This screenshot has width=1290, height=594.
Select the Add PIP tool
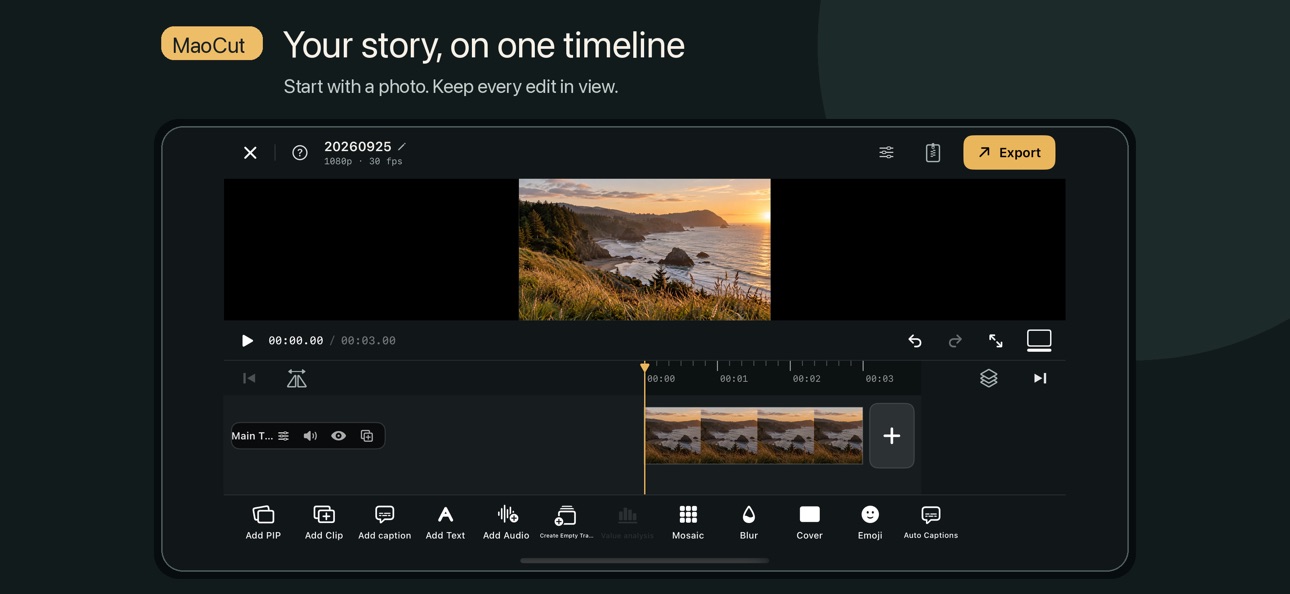263,522
